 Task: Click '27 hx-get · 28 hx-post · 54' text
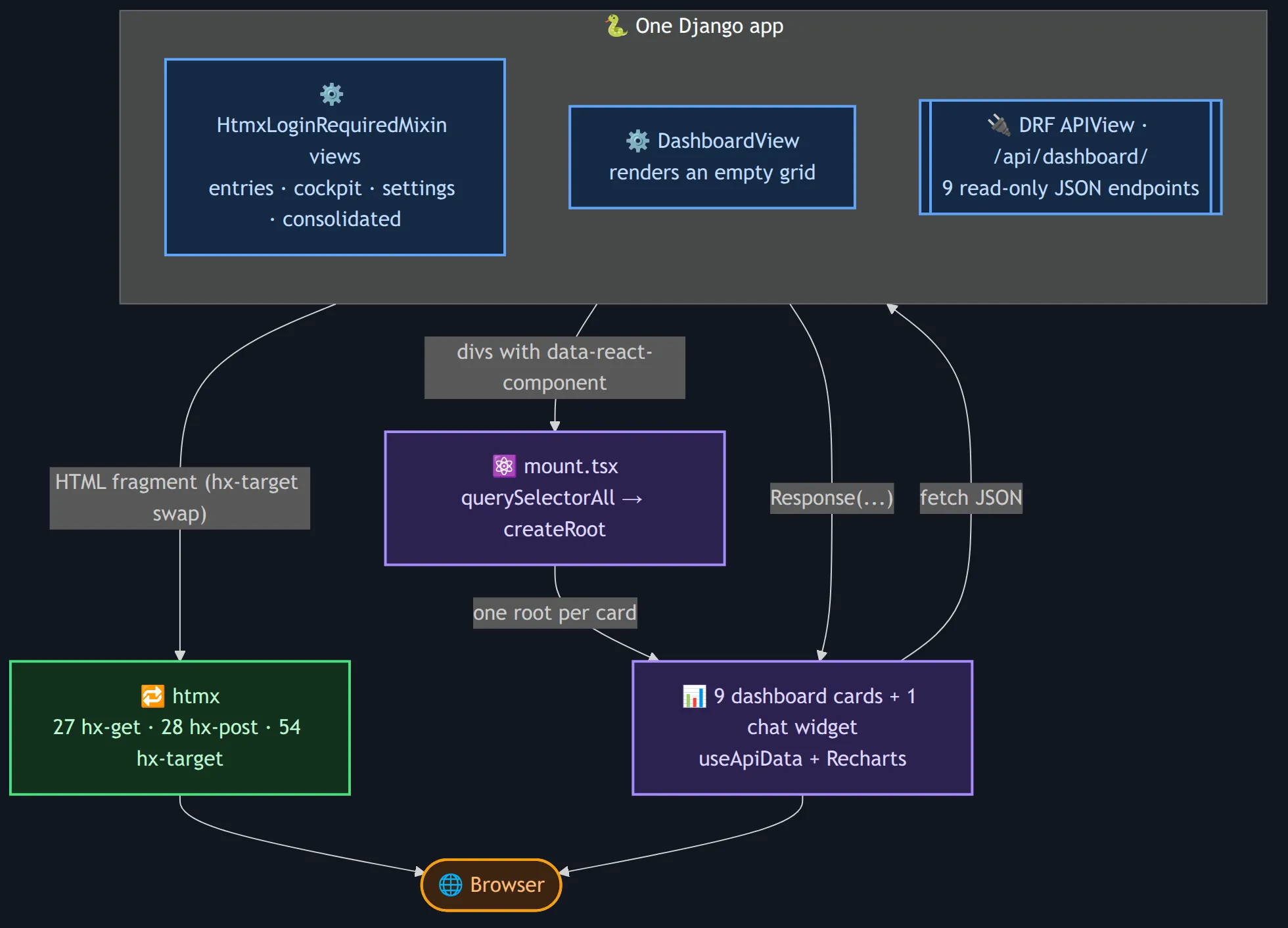click(x=177, y=728)
